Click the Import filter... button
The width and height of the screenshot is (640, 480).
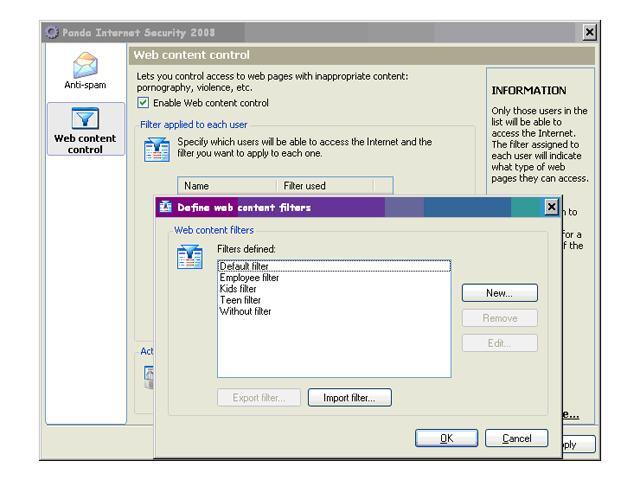[349, 398]
